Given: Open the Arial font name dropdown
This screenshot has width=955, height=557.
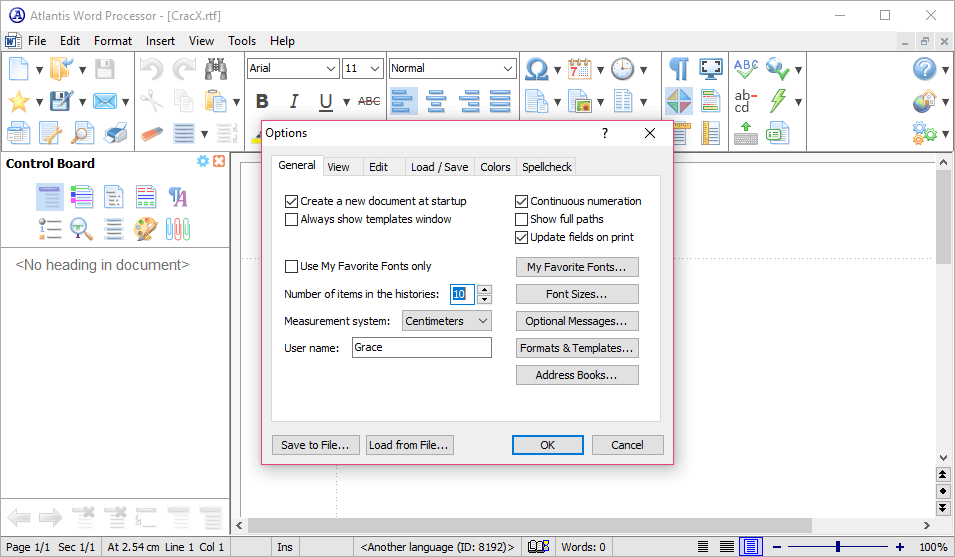Looking at the screenshot, I should click(x=331, y=69).
